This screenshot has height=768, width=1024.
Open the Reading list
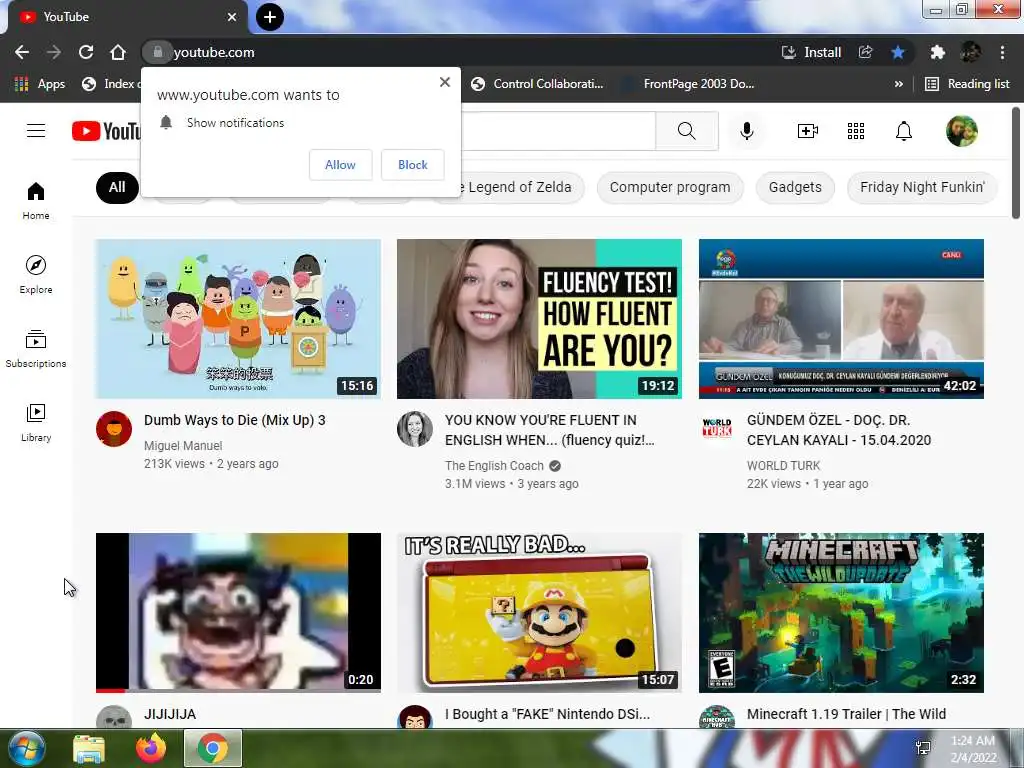(967, 84)
